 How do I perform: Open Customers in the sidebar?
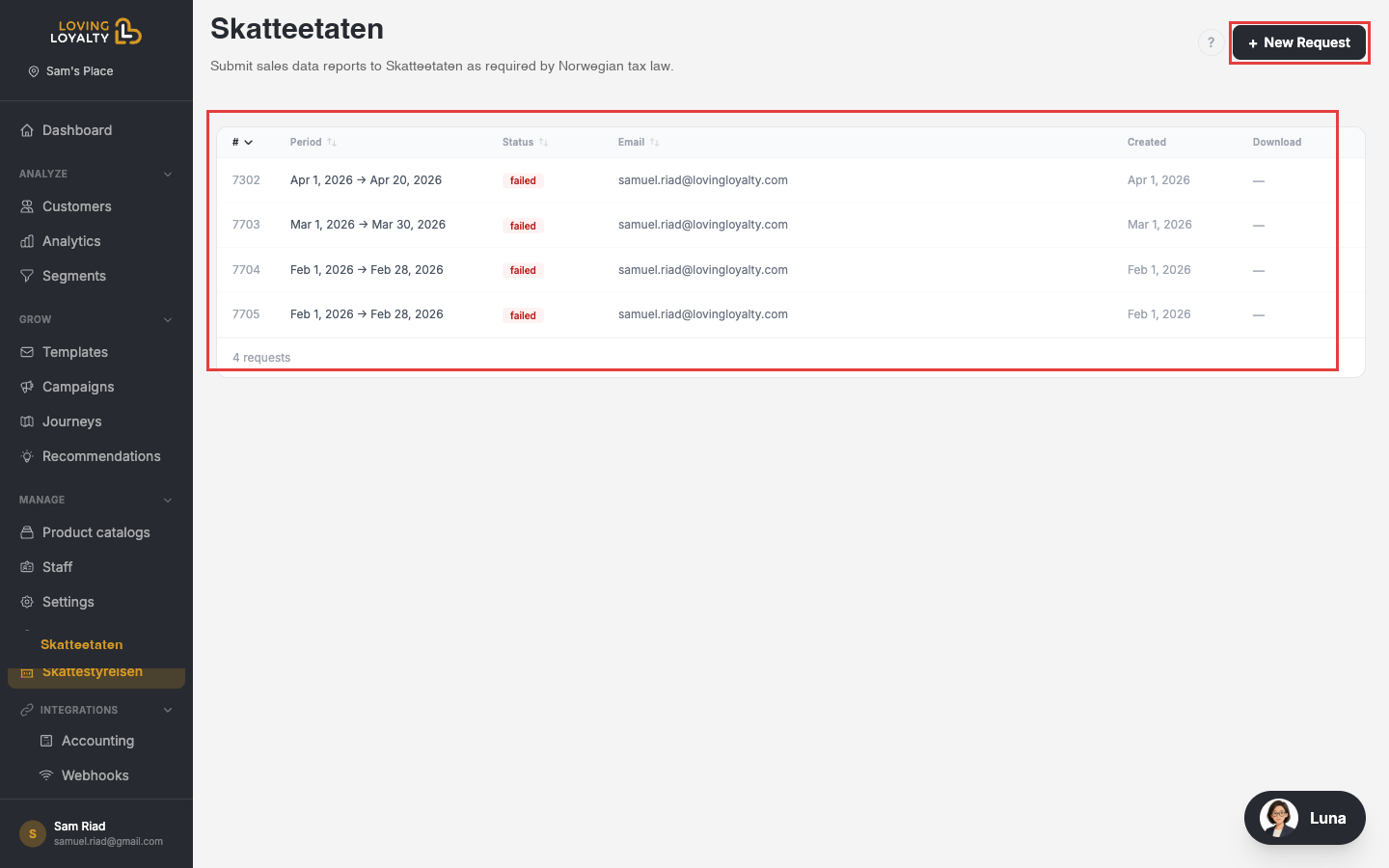click(x=77, y=206)
